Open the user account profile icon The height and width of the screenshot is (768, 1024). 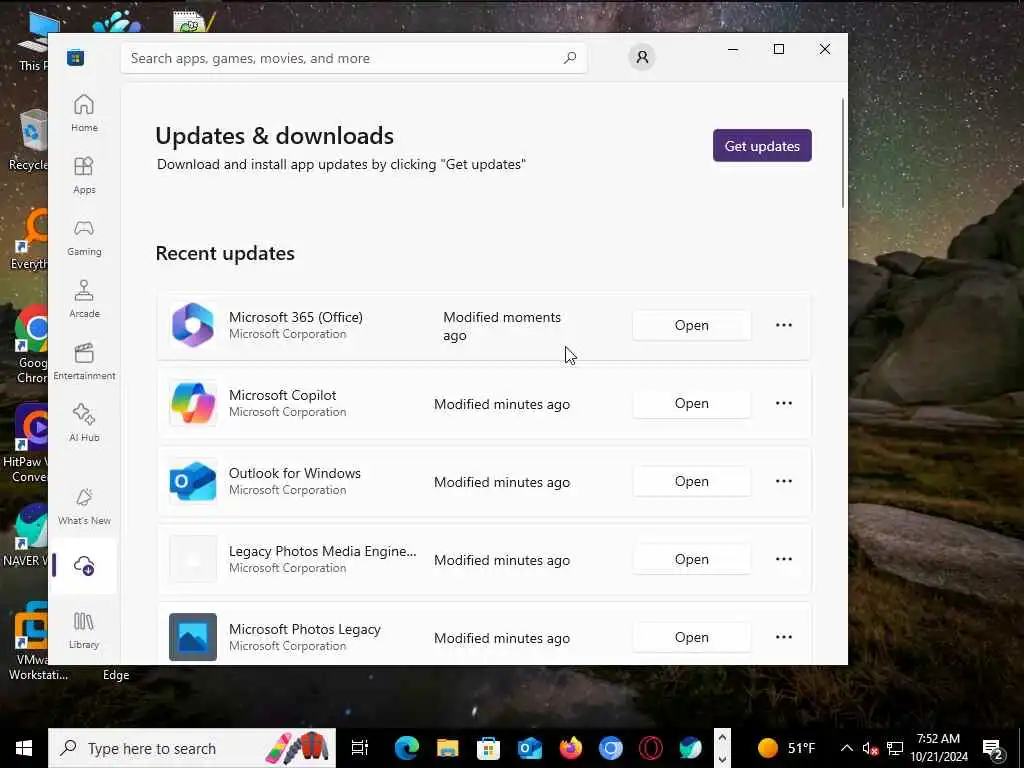tap(642, 57)
